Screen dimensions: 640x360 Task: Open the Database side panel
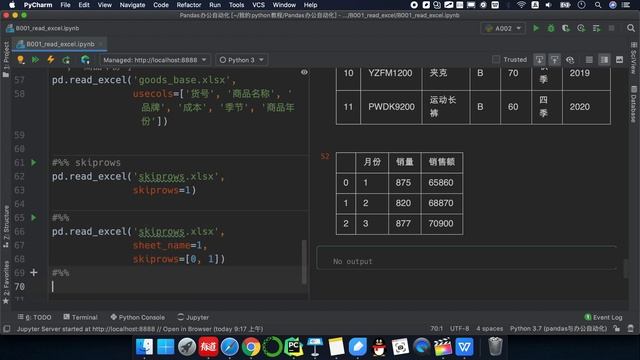click(x=633, y=104)
